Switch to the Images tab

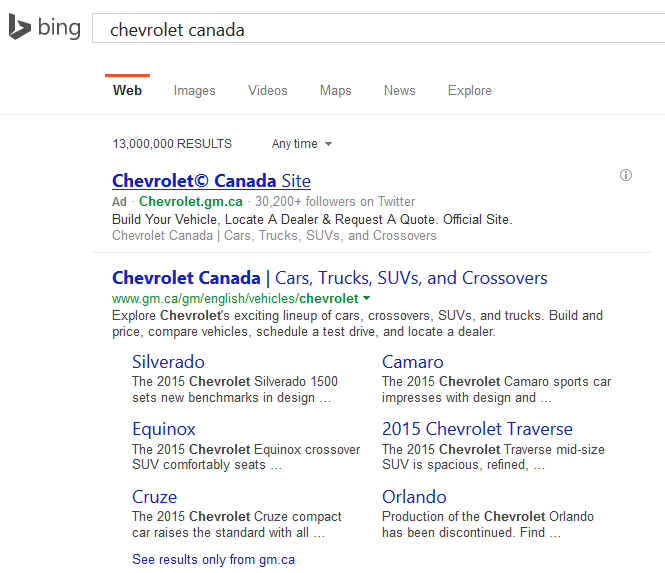[194, 91]
